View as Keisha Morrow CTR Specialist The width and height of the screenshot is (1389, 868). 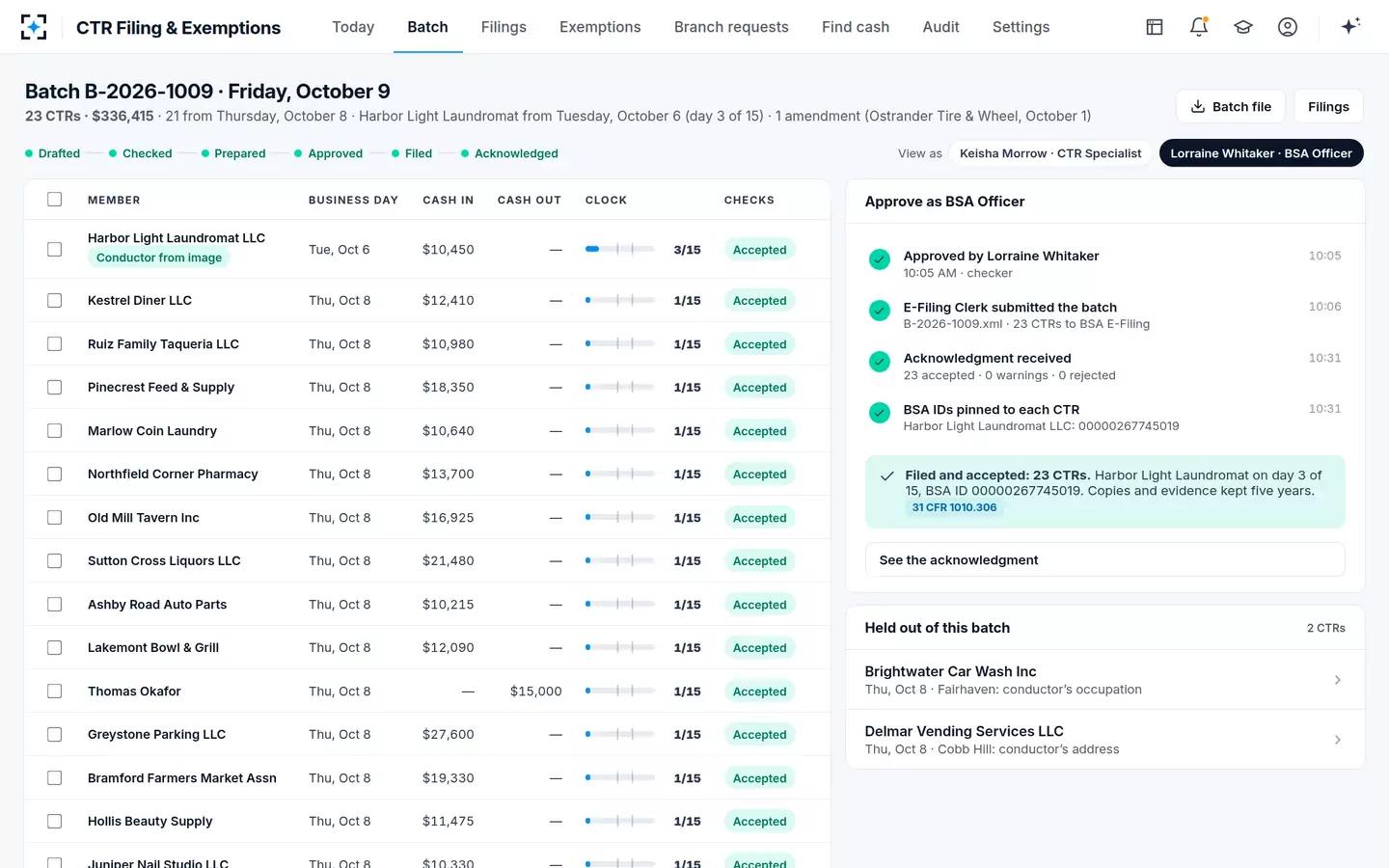pyautogui.click(x=1050, y=153)
